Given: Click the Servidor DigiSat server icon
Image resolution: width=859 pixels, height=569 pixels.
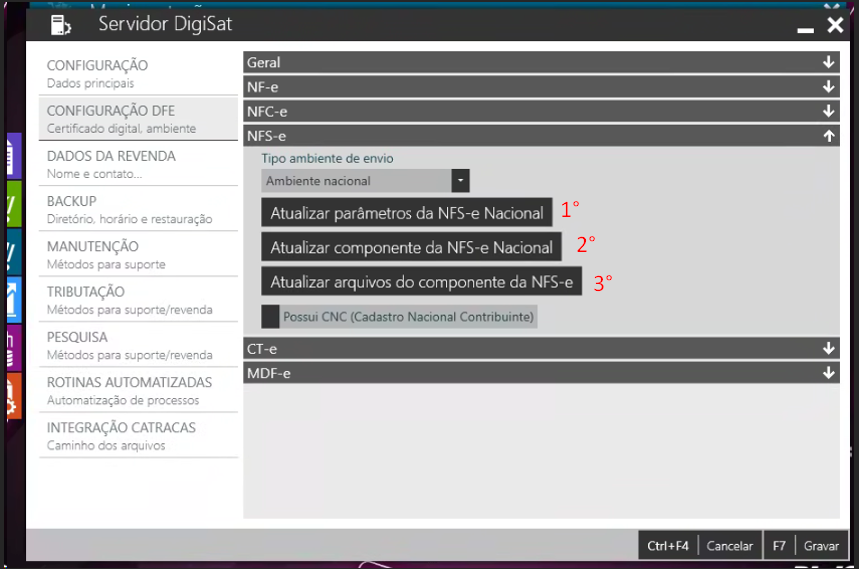Looking at the screenshot, I should click(61, 24).
